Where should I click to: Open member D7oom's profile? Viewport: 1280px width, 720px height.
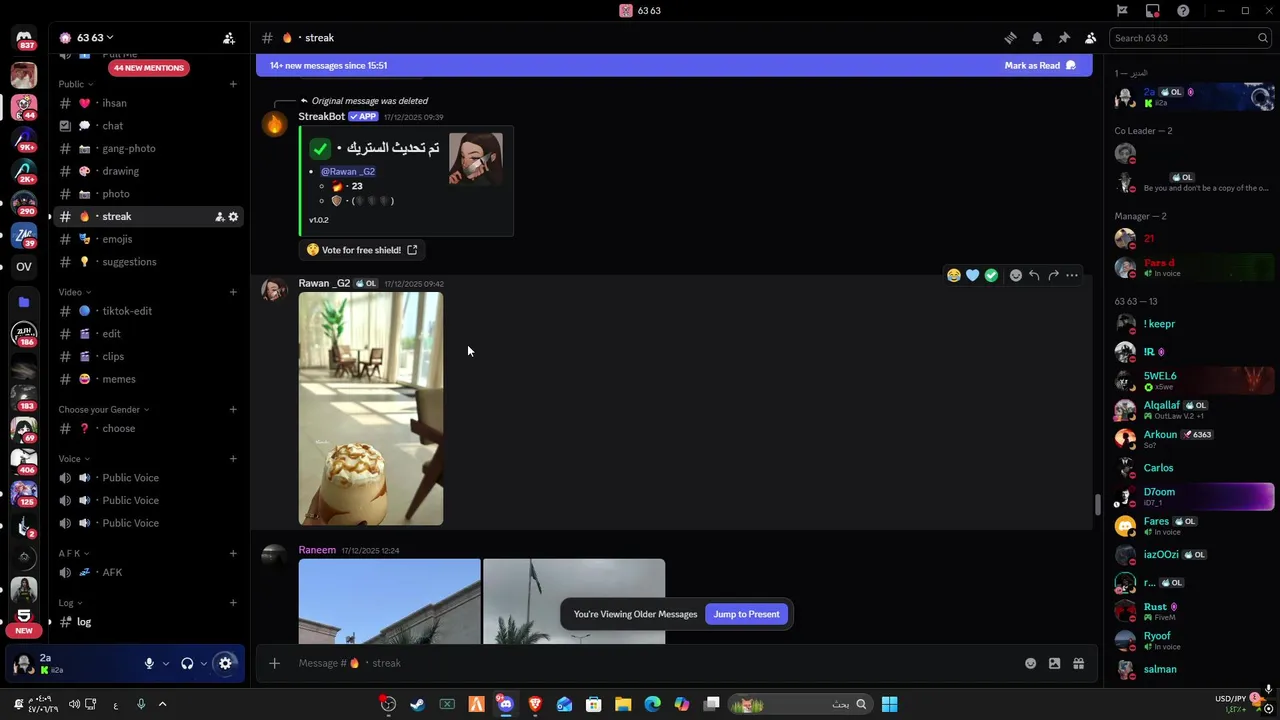[x=1190, y=496]
